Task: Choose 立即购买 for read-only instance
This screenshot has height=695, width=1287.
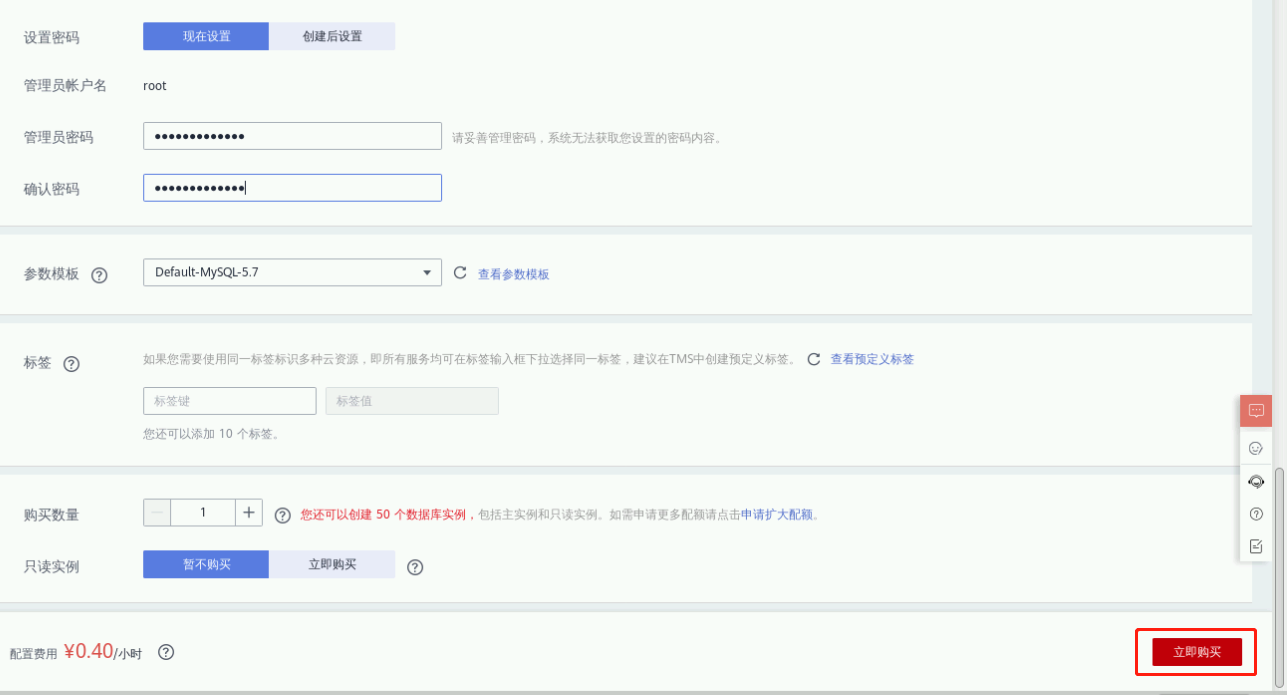Action: (x=332, y=564)
